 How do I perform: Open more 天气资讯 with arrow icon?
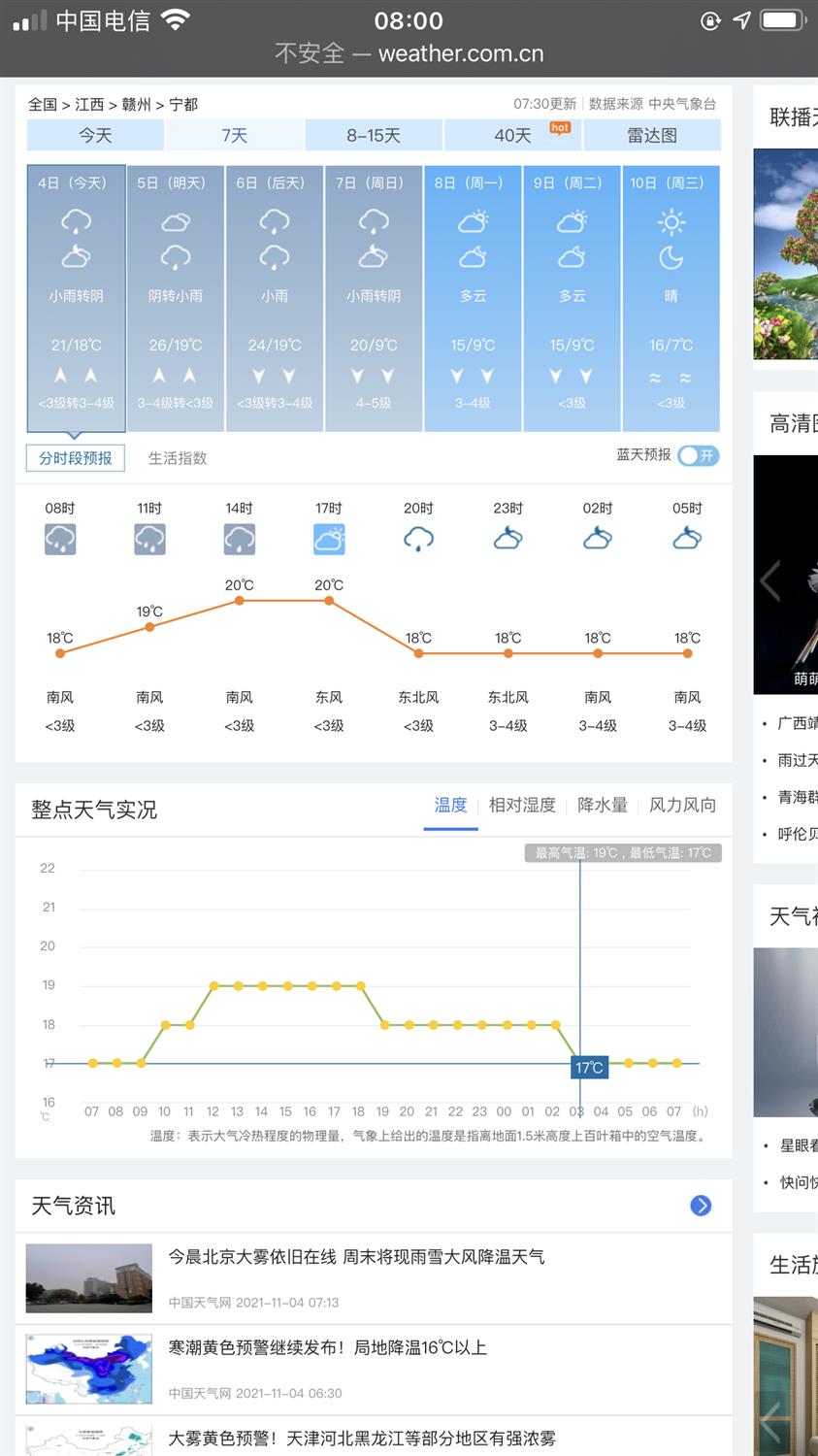pyautogui.click(x=701, y=1206)
